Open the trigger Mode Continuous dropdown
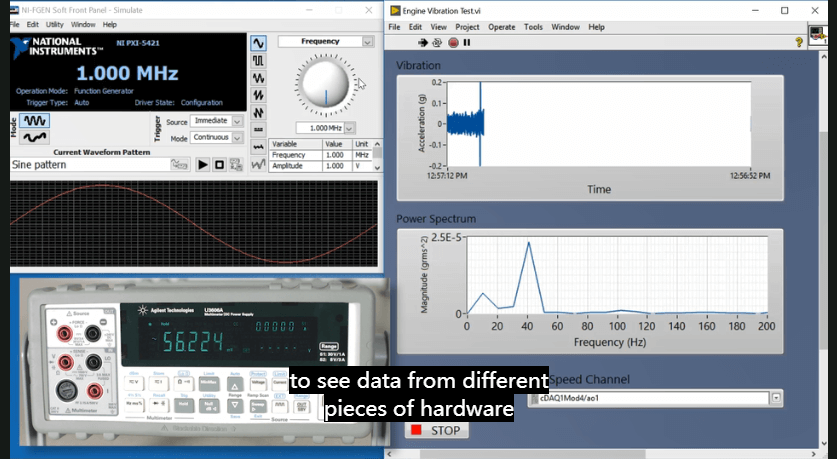This screenshot has width=837, height=459. pos(237,138)
